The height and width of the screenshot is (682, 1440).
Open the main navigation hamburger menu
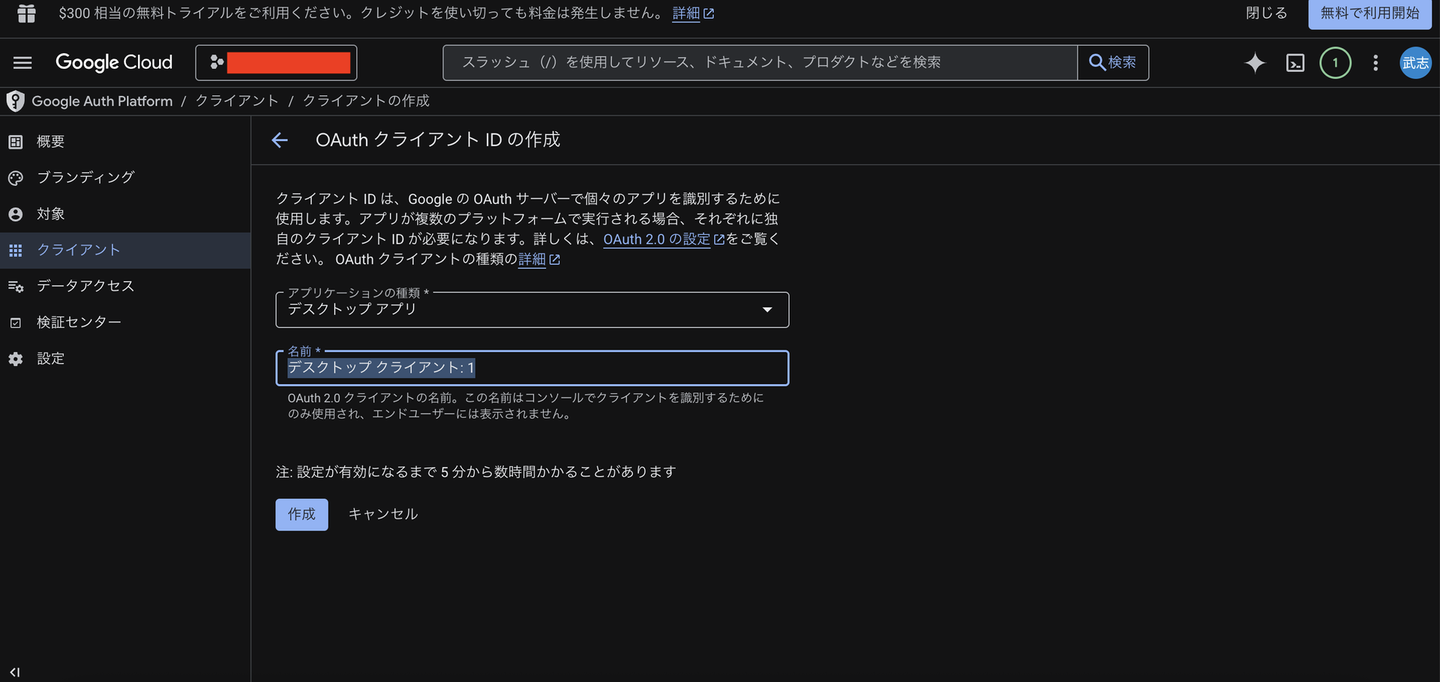click(23, 62)
